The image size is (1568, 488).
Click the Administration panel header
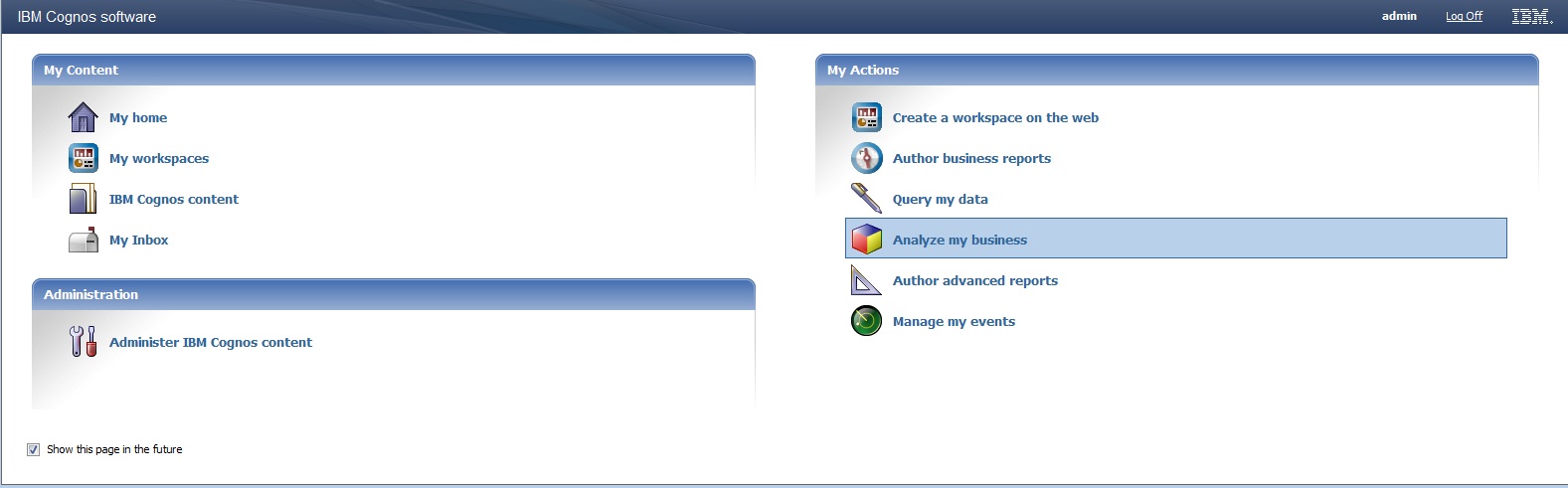tap(394, 294)
